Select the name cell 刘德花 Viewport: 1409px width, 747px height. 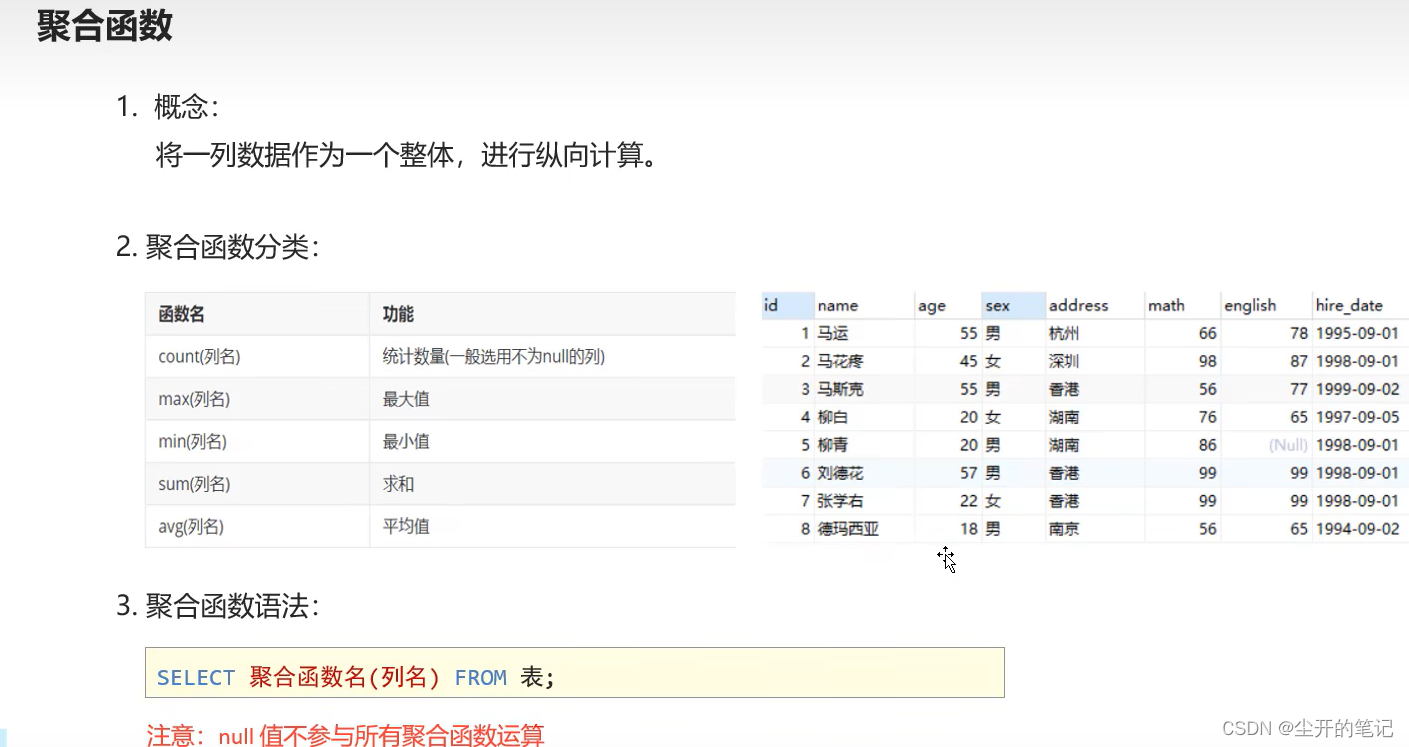pyautogui.click(x=840, y=473)
